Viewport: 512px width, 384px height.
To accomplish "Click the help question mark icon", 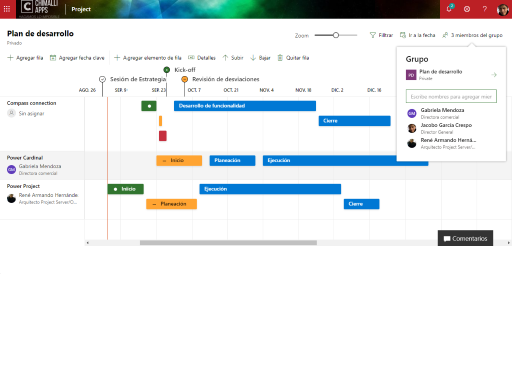I will click(x=485, y=9).
